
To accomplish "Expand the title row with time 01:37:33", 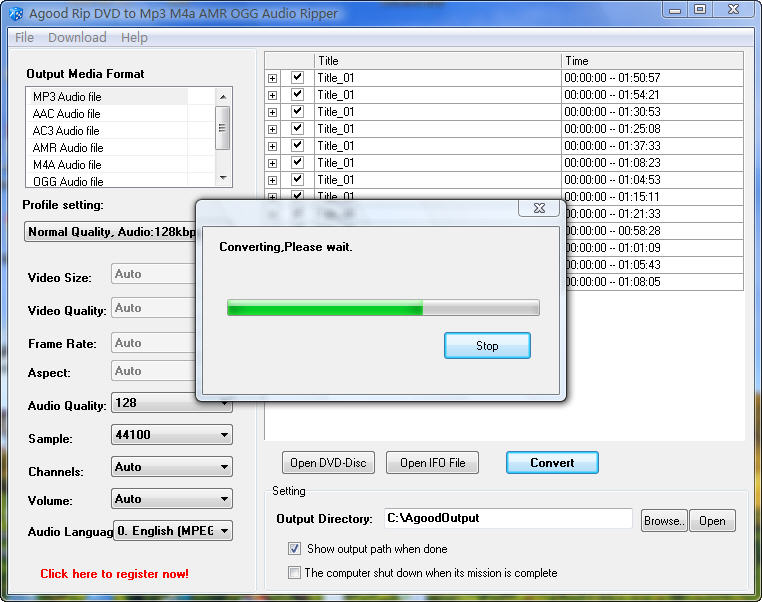I will click(273, 146).
